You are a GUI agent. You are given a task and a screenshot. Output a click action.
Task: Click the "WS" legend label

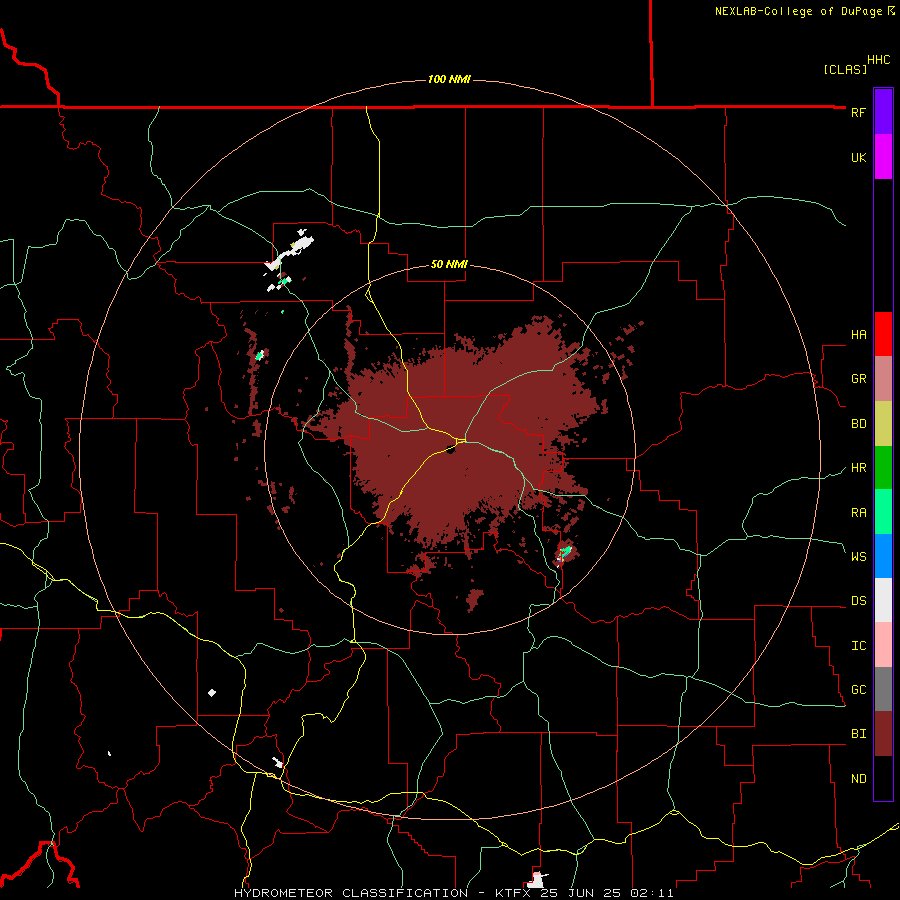tap(858, 557)
